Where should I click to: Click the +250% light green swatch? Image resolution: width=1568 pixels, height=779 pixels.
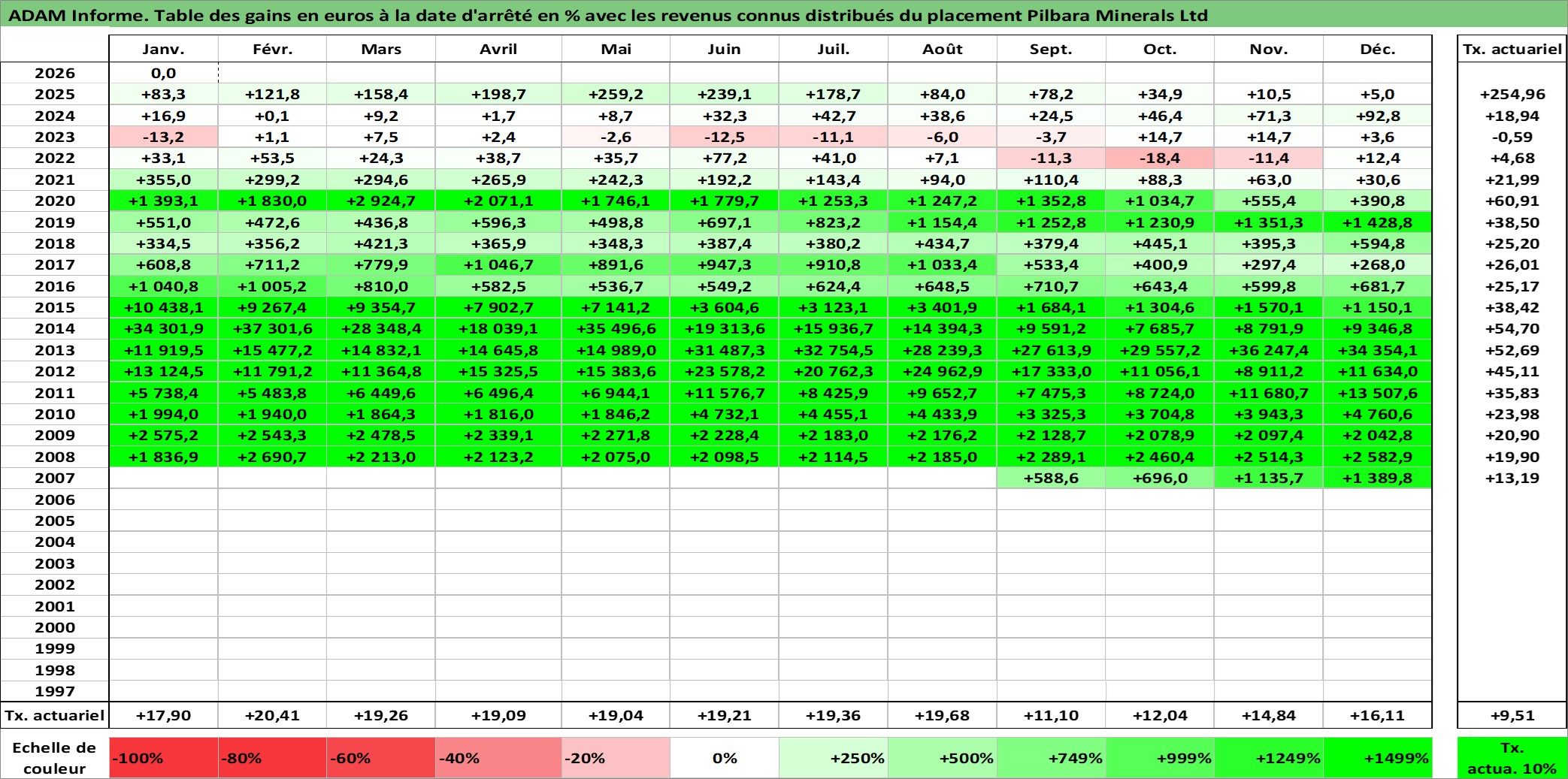pos(834,758)
